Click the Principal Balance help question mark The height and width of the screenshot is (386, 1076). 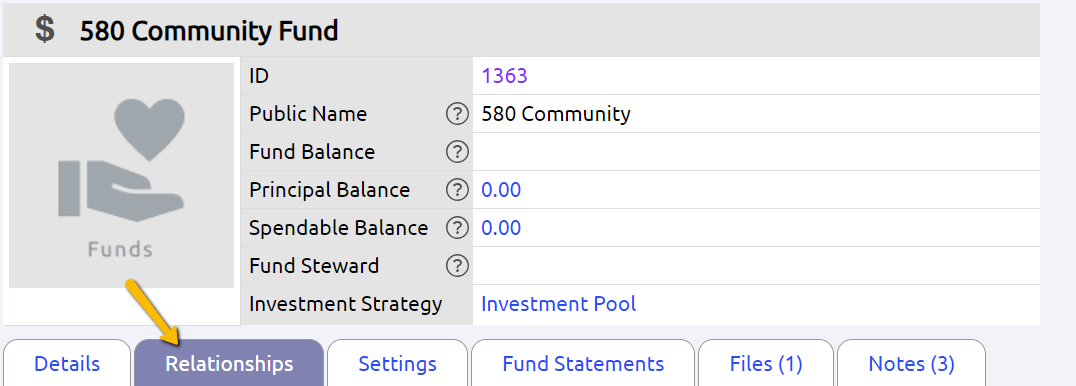click(x=457, y=190)
